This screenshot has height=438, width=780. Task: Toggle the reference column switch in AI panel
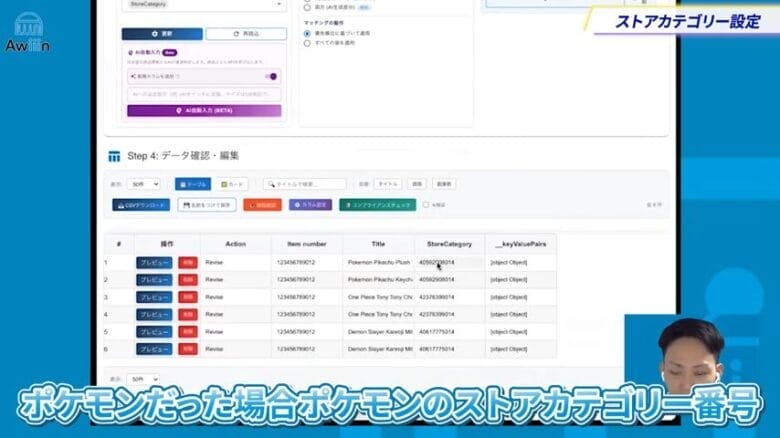[x=271, y=76]
